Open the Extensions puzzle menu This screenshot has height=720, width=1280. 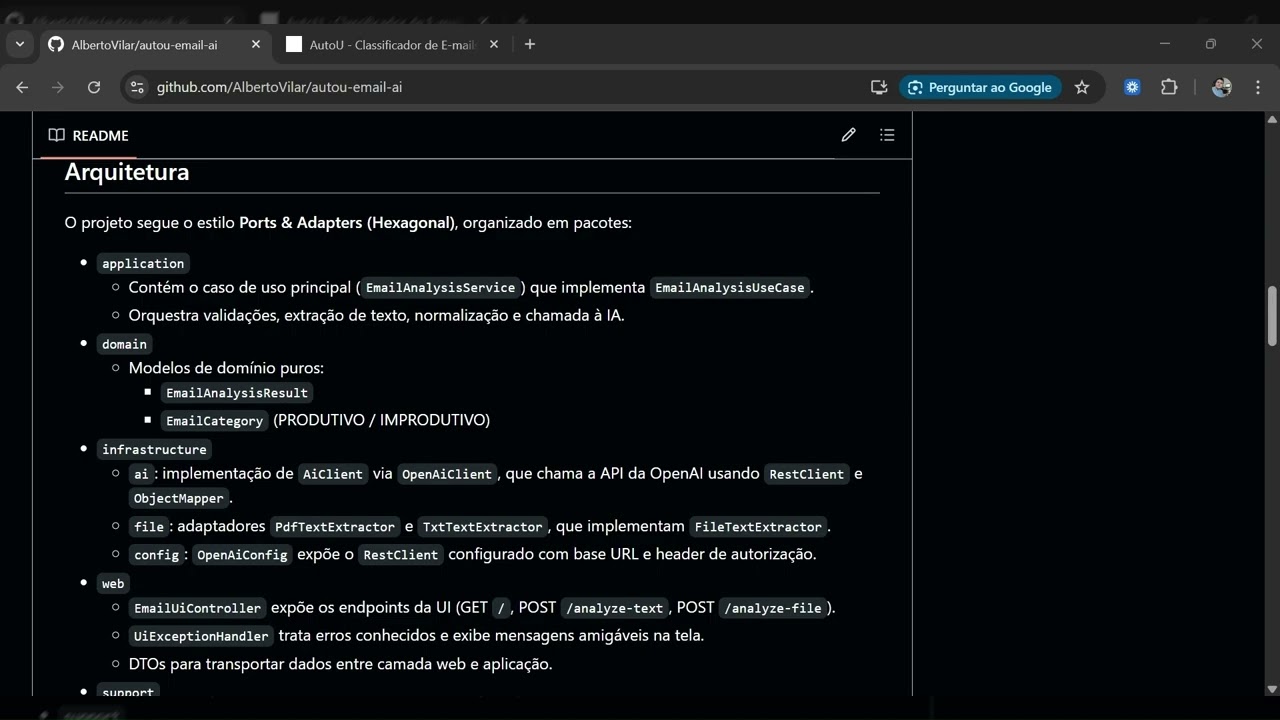pos(1169,87)
